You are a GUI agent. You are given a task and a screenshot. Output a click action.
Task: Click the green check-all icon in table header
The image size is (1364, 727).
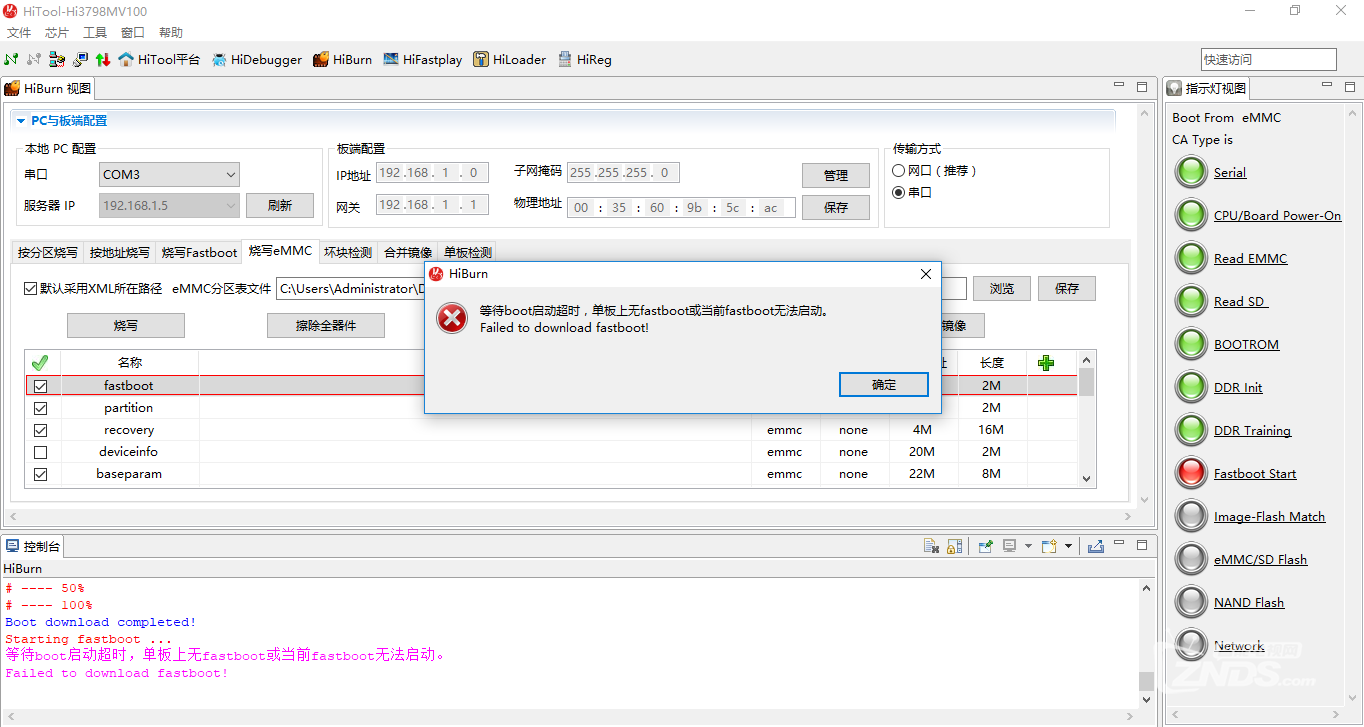click(40, 363)
